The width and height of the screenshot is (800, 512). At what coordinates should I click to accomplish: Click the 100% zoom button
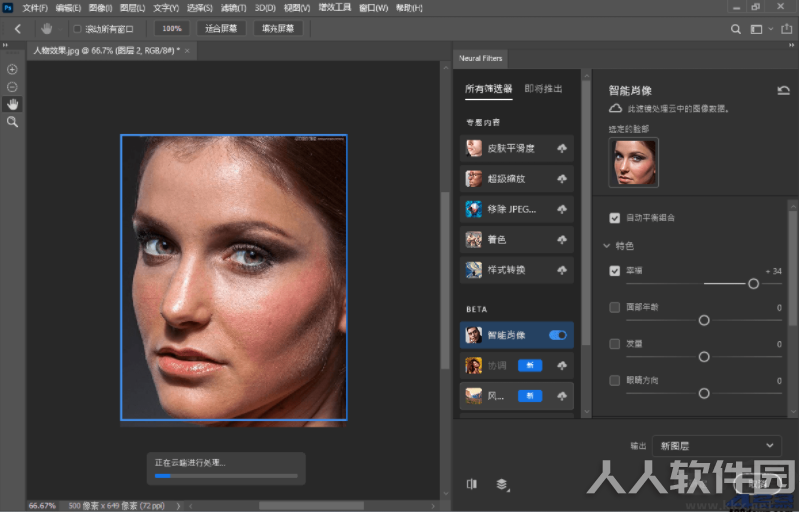(172, 29)
